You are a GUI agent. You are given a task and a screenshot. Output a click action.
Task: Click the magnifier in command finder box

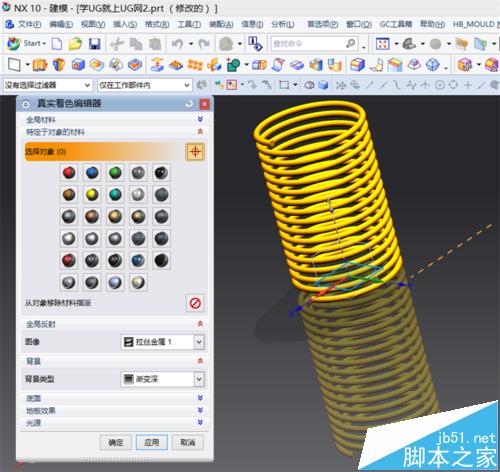[x=350, y=44]
